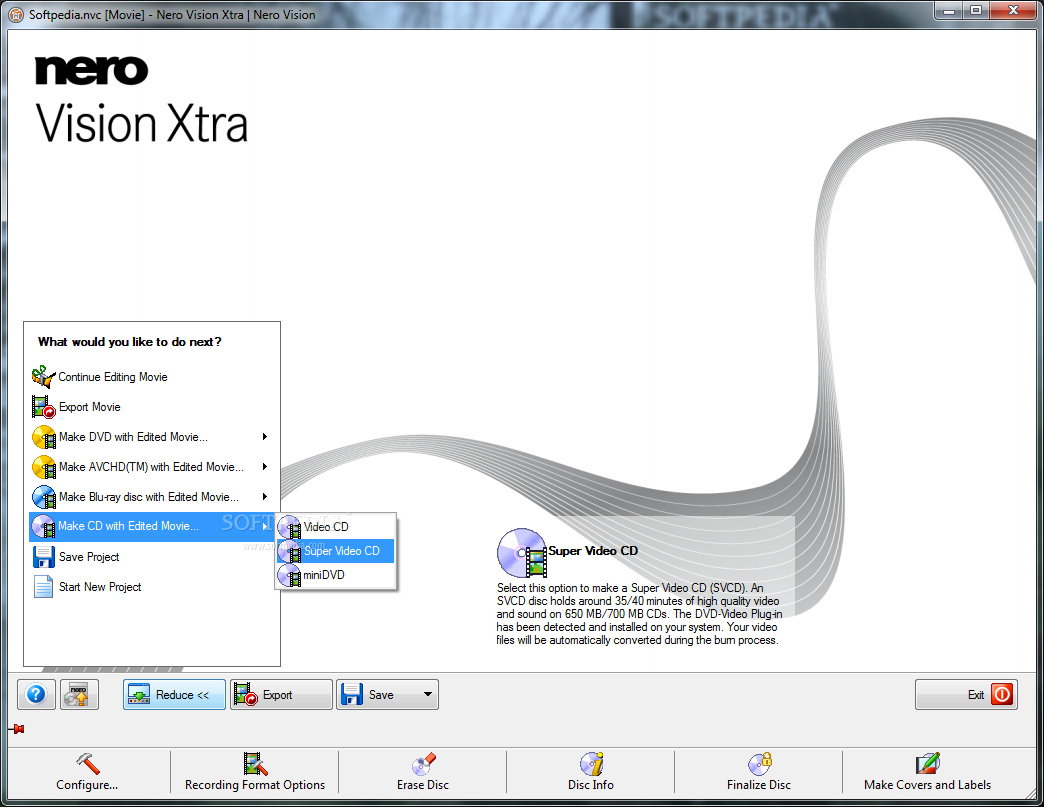Expand Make DVD with Edited Movie submenu arrow
1044x807 pixels.
coord(265,437)
